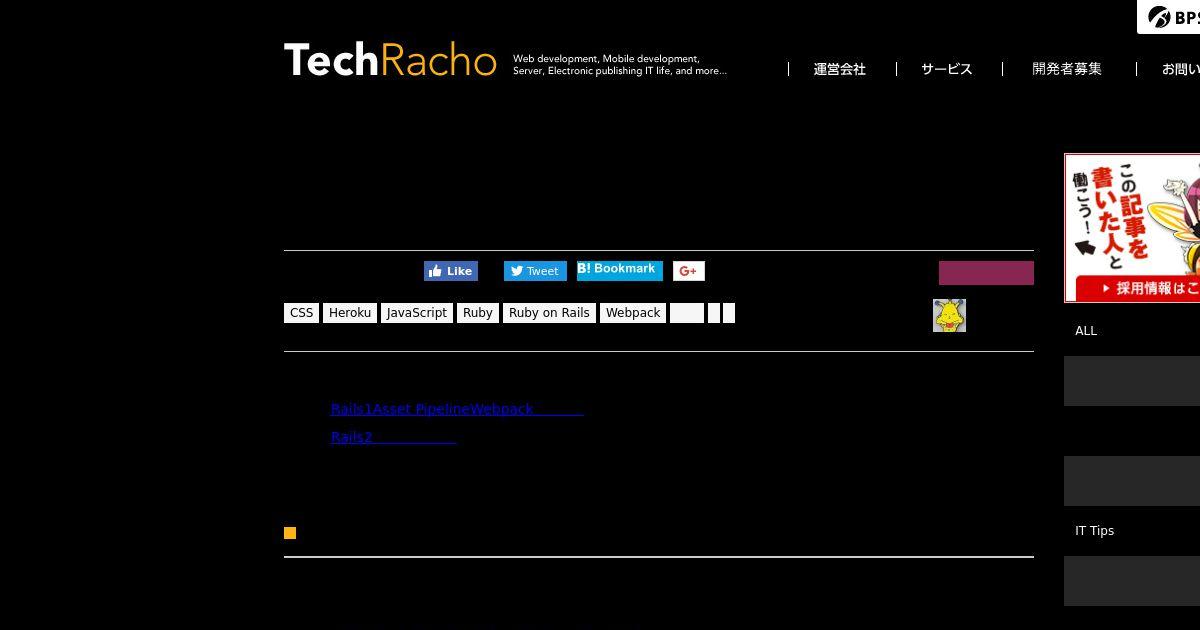Select the Ruby tag
This screenshot has height=630, width=1200.
[x=478, y=313]
